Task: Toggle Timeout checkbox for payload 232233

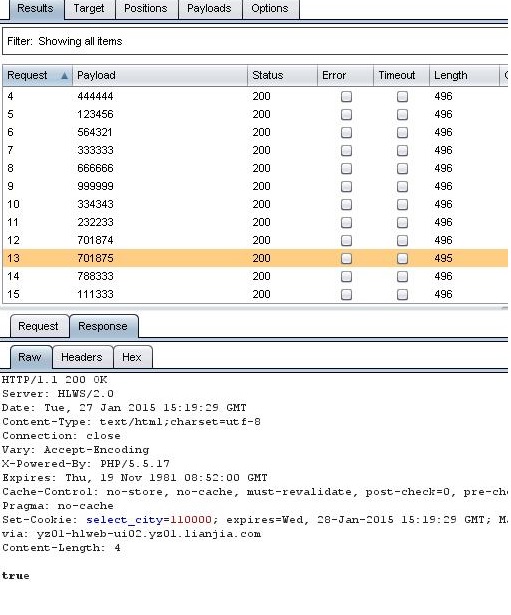Action: tap(402, 223)
